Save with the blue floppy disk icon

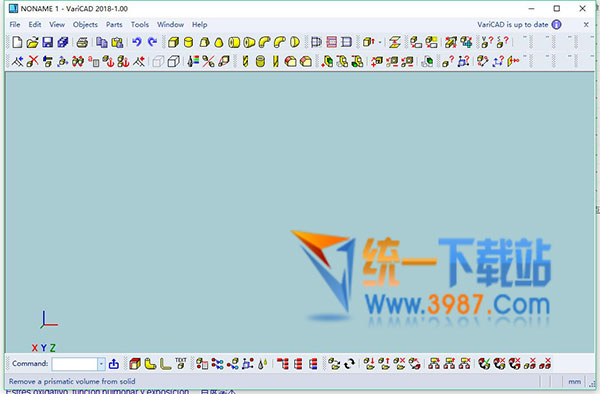pos(47,42)
